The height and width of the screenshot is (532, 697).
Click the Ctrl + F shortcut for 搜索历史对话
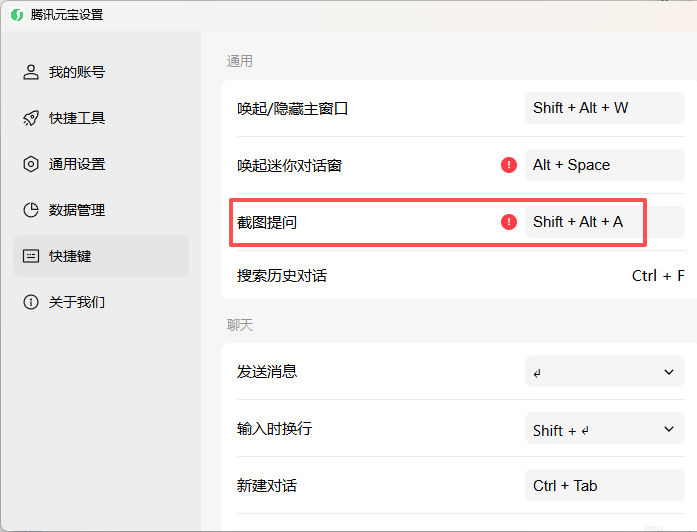[658, 276]
